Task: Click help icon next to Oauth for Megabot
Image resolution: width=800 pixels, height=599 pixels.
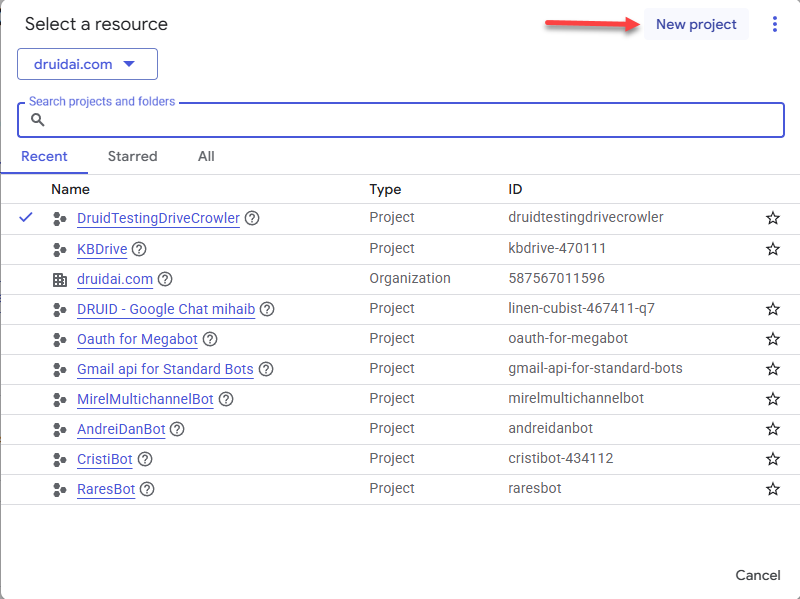Action: (x=210, y=339)
